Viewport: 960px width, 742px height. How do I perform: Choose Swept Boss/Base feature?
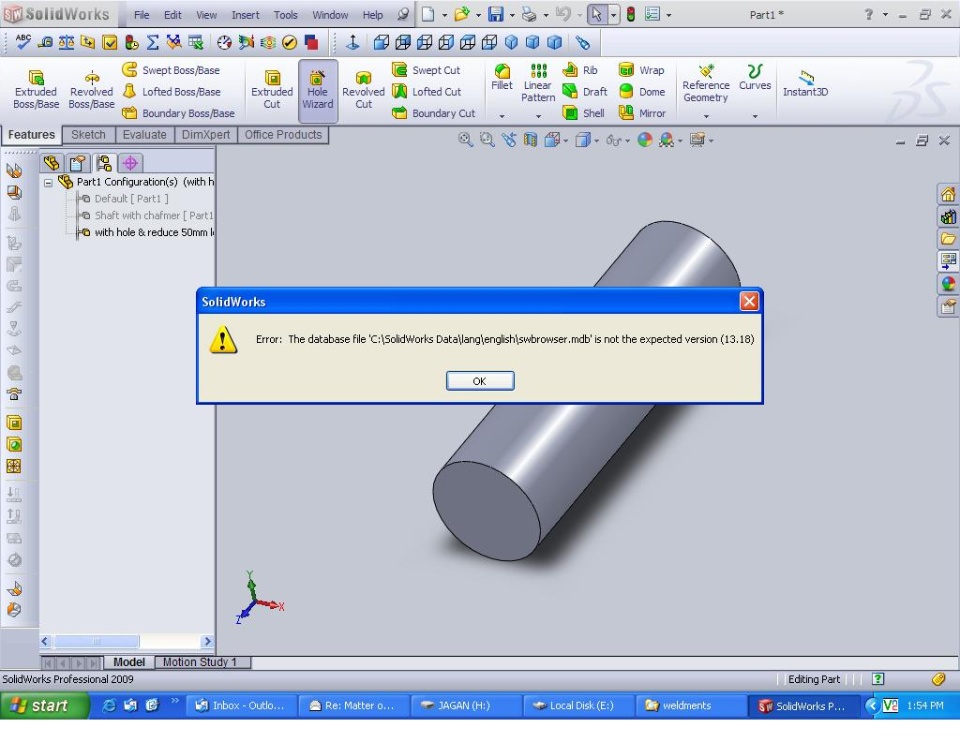pyautogui.click(x=171, y=70)
